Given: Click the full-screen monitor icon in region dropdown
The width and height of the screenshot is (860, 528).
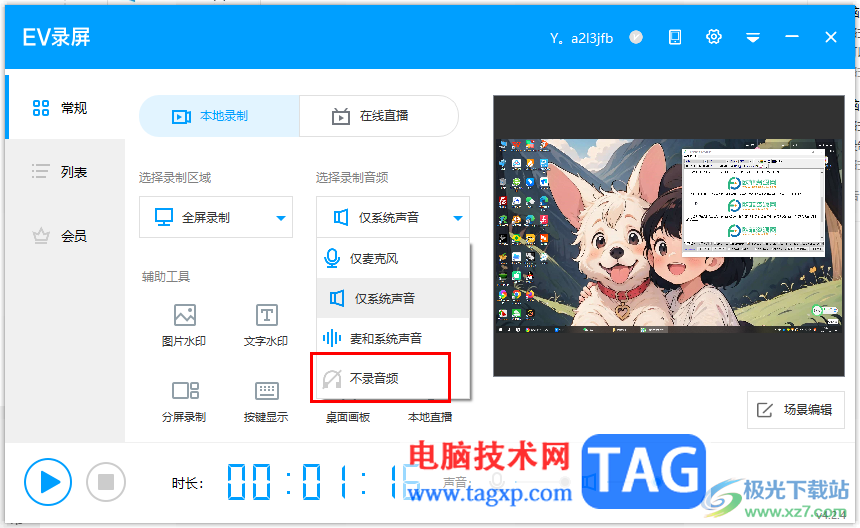Looking at the screenshot, I should tap(164, 217).
